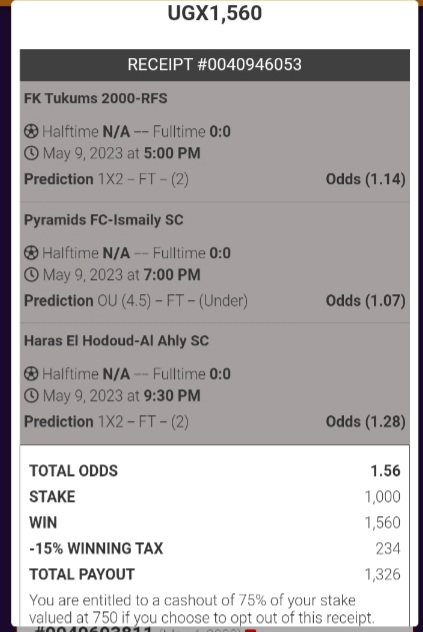Image resolution: width=423 pixels, height=632 pixels.
Task: Click the TOTAL PAYOUT 1,326 row
Action: (215, 574)
